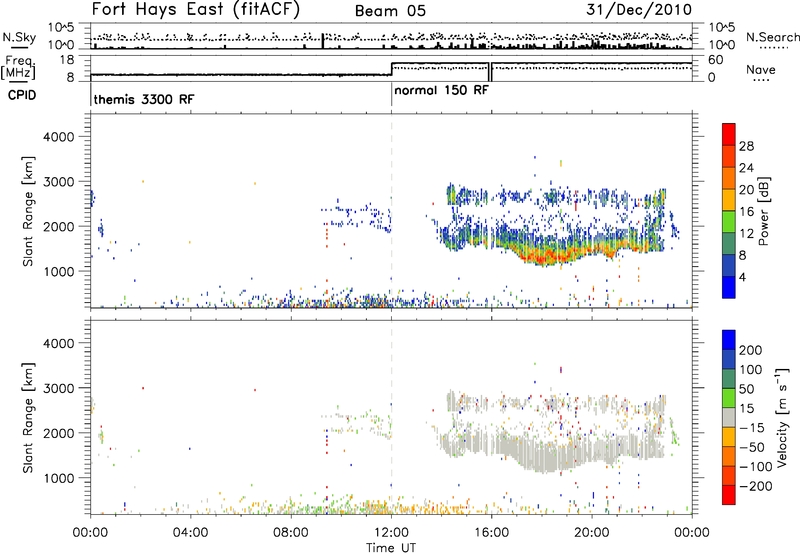
Task: Click the "-200" tick on the velocity colorbar
Action: (x=756, y=486)
